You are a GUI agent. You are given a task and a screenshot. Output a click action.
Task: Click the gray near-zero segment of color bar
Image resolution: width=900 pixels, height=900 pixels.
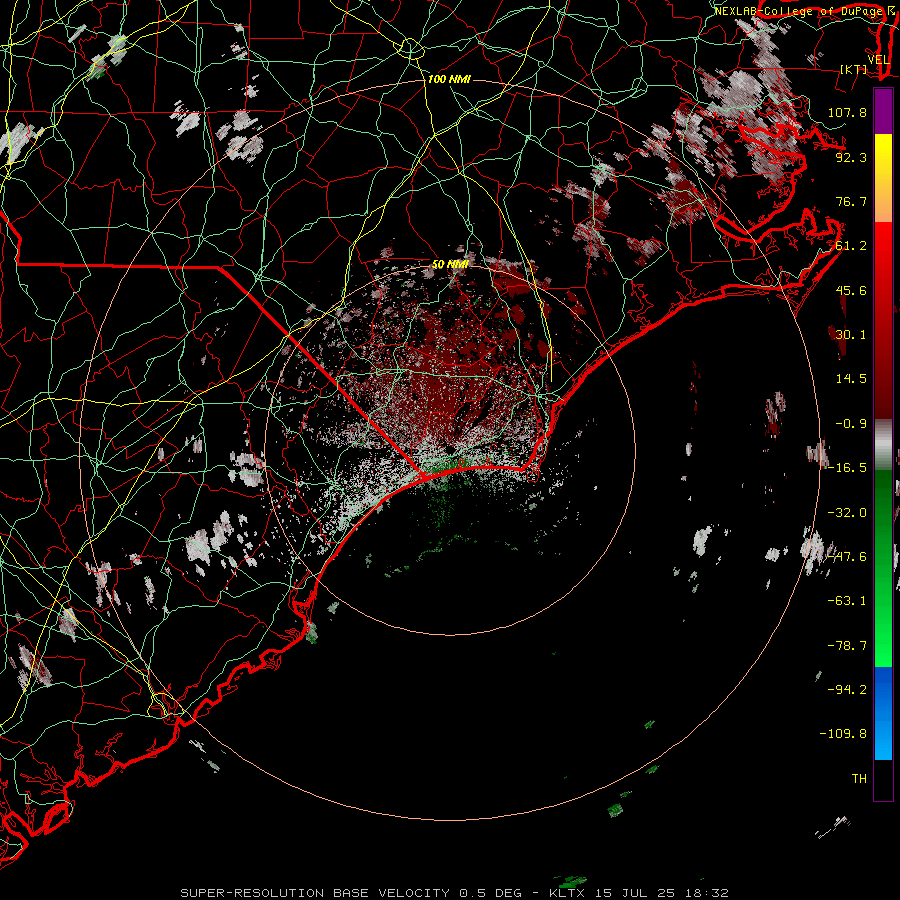(883, 445)
